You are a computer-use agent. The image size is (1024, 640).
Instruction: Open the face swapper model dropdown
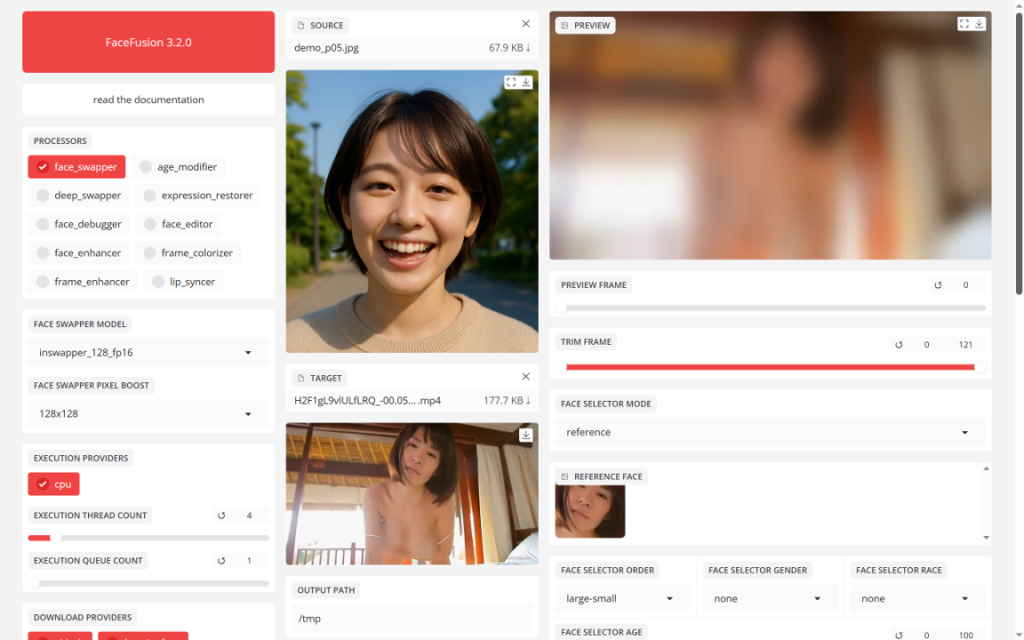pos(148,352)
